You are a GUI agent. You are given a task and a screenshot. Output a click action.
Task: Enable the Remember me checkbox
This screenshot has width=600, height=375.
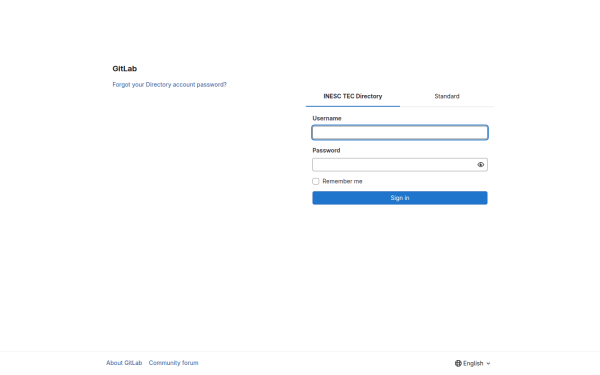click(x=316, y=181)
